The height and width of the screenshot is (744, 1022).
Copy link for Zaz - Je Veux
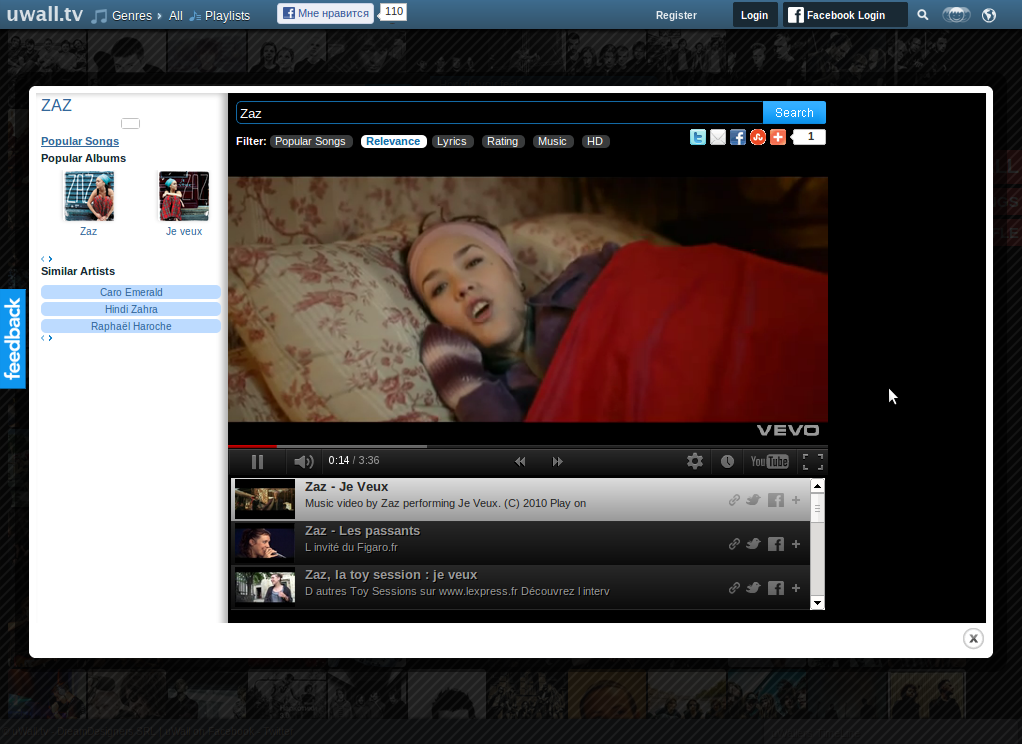pos(734,500)
